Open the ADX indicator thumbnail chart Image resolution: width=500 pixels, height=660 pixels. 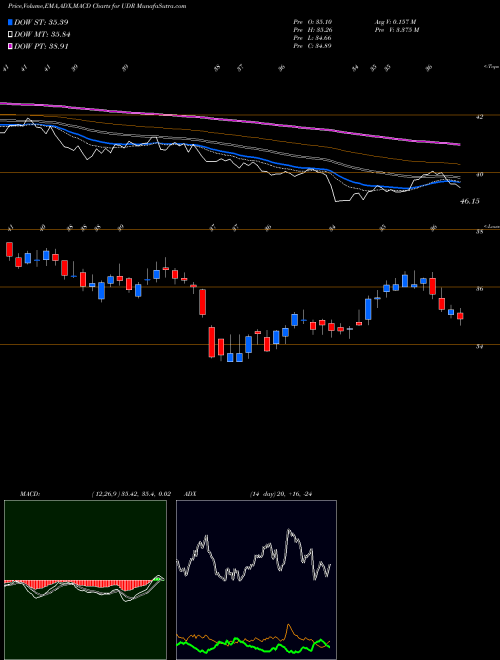pyautogui.click(x=256, y=580)
